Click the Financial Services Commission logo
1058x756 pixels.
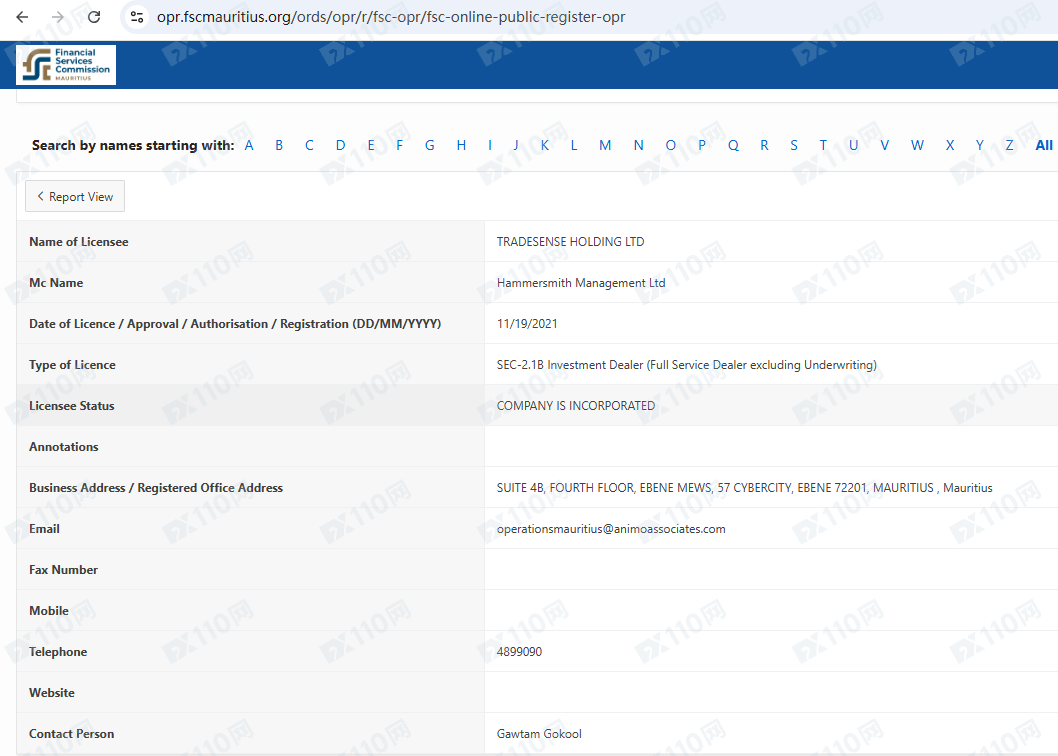click(x=66, y=65)
